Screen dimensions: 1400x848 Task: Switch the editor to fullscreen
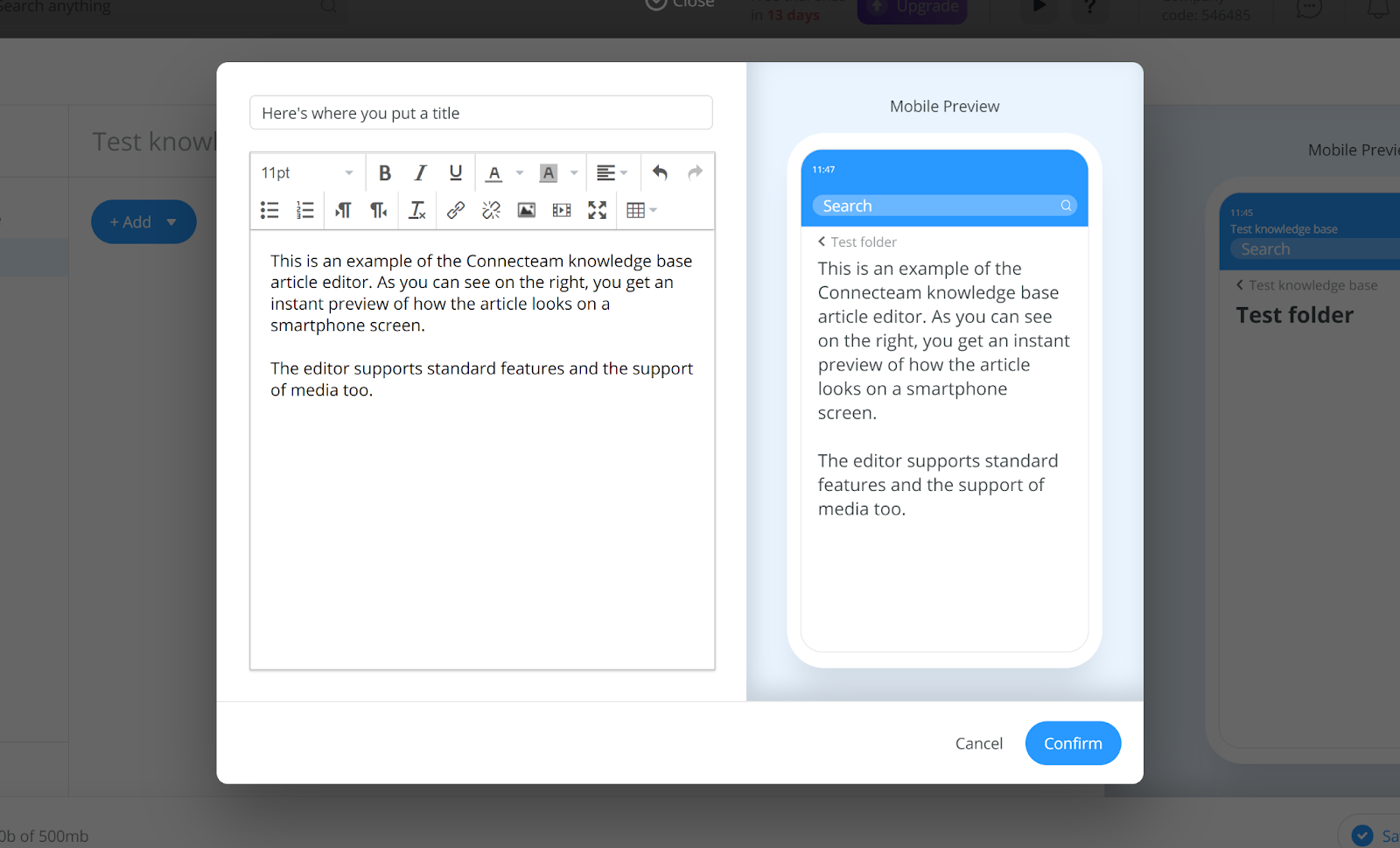(597, 210)
